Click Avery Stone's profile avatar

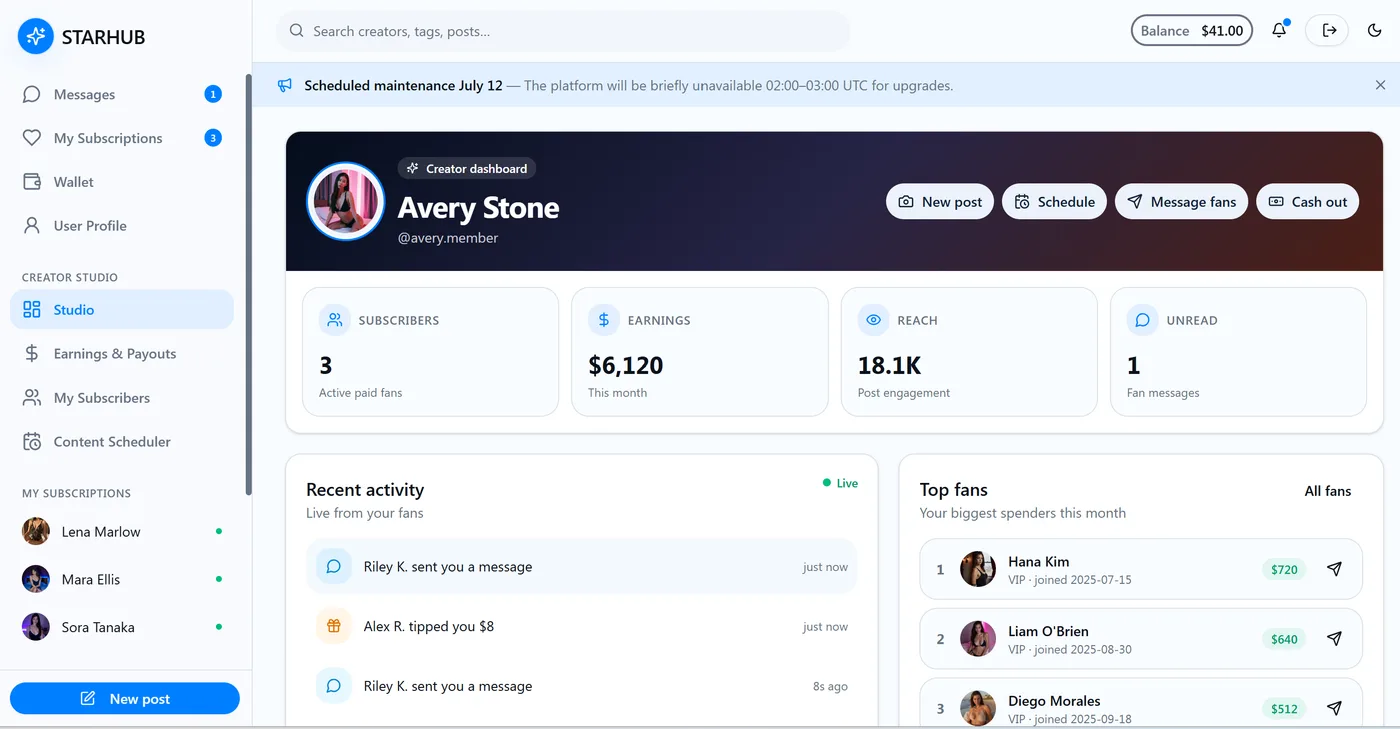[x=346, y=201]
